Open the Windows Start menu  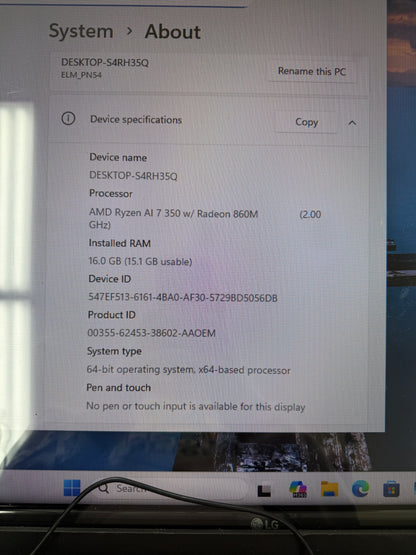pos(72,488)
